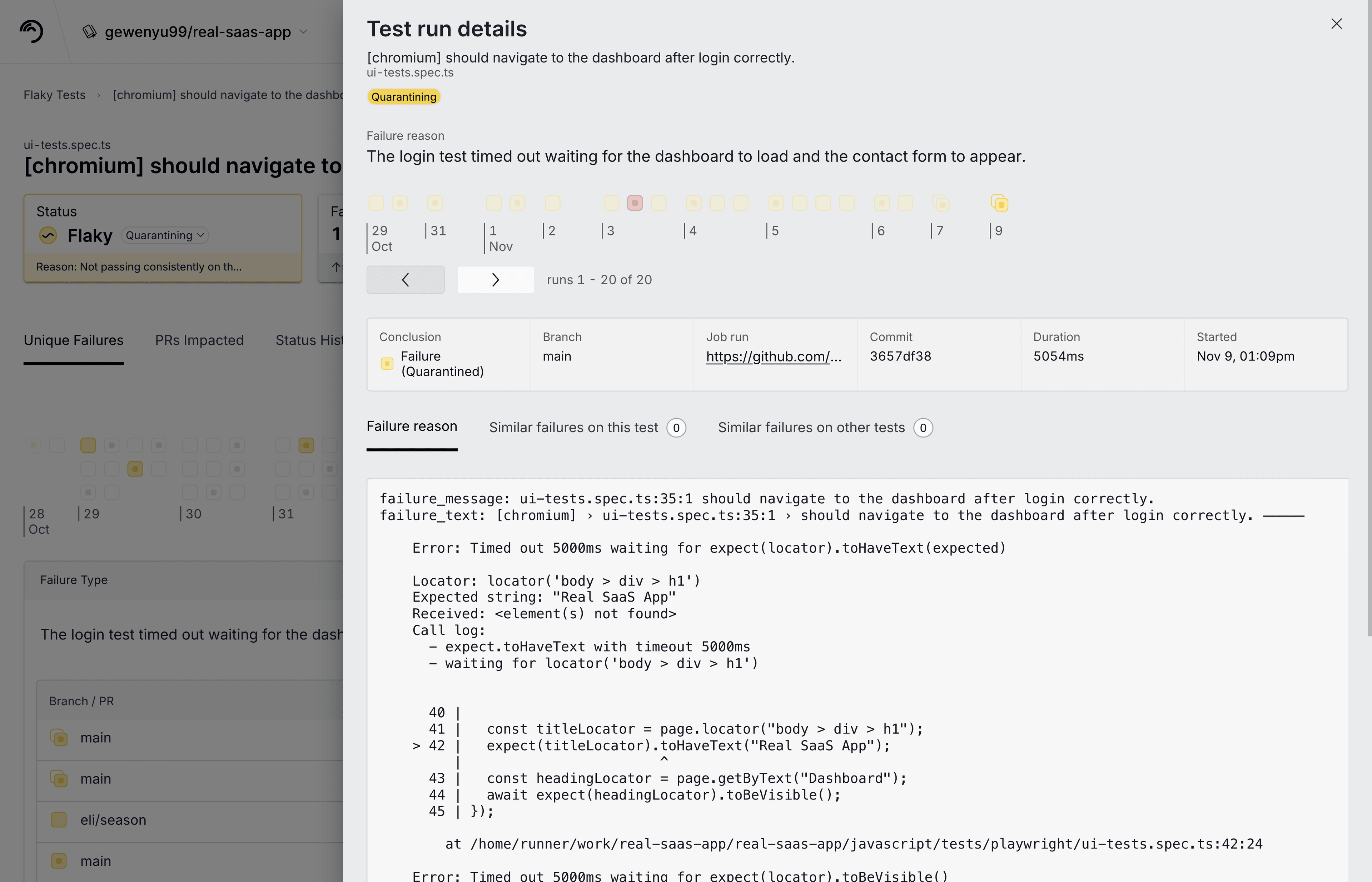Viewport: 1372px width, 882px height.
Task: Select the Failure reason tab
Action: (411, 427)
